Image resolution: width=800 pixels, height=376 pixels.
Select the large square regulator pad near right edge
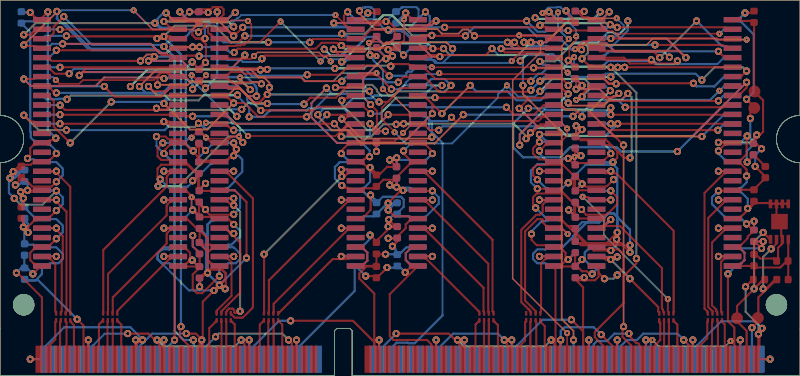pos(779,221)
